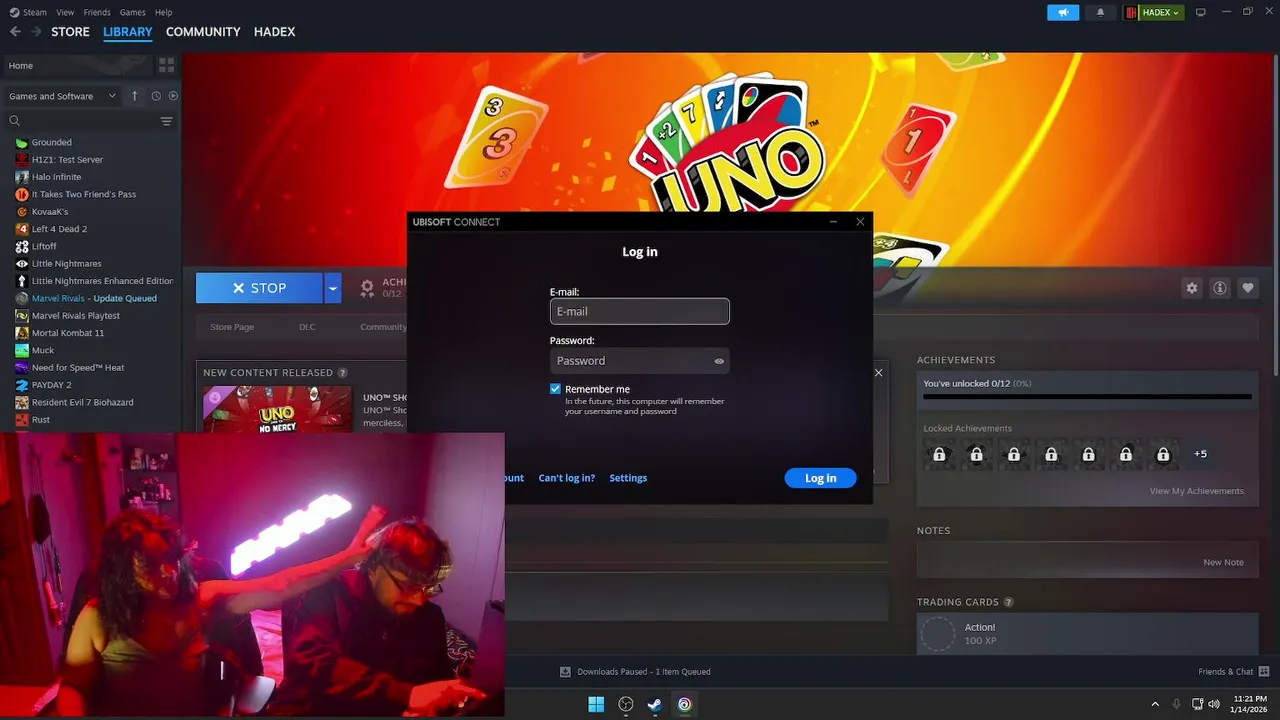Expand the Games and Software dropdown
This screenshot has height=720, width=1280.
click(x=62, y=96)
